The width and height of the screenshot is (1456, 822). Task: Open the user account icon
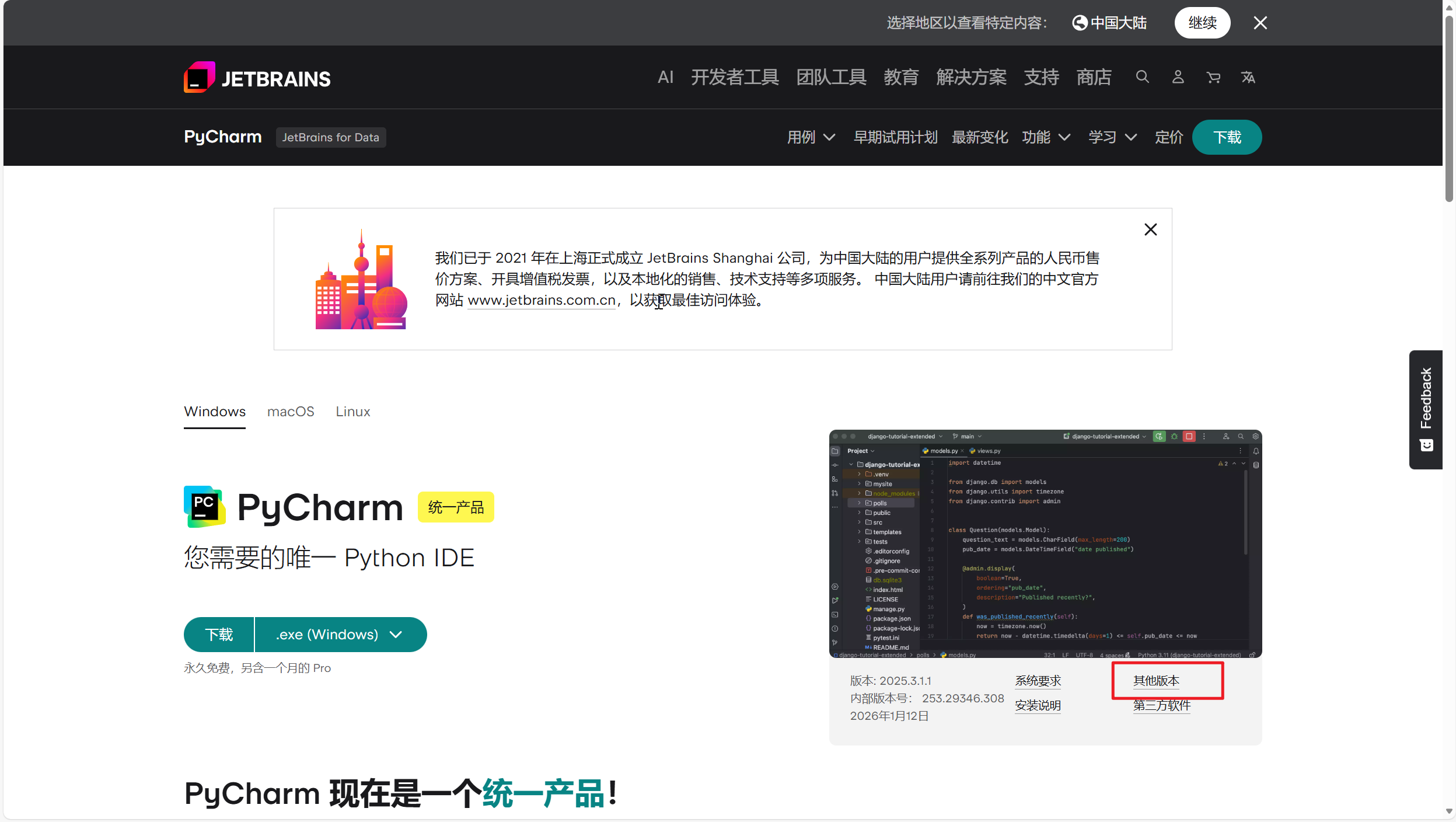[x=1178, y=77]
